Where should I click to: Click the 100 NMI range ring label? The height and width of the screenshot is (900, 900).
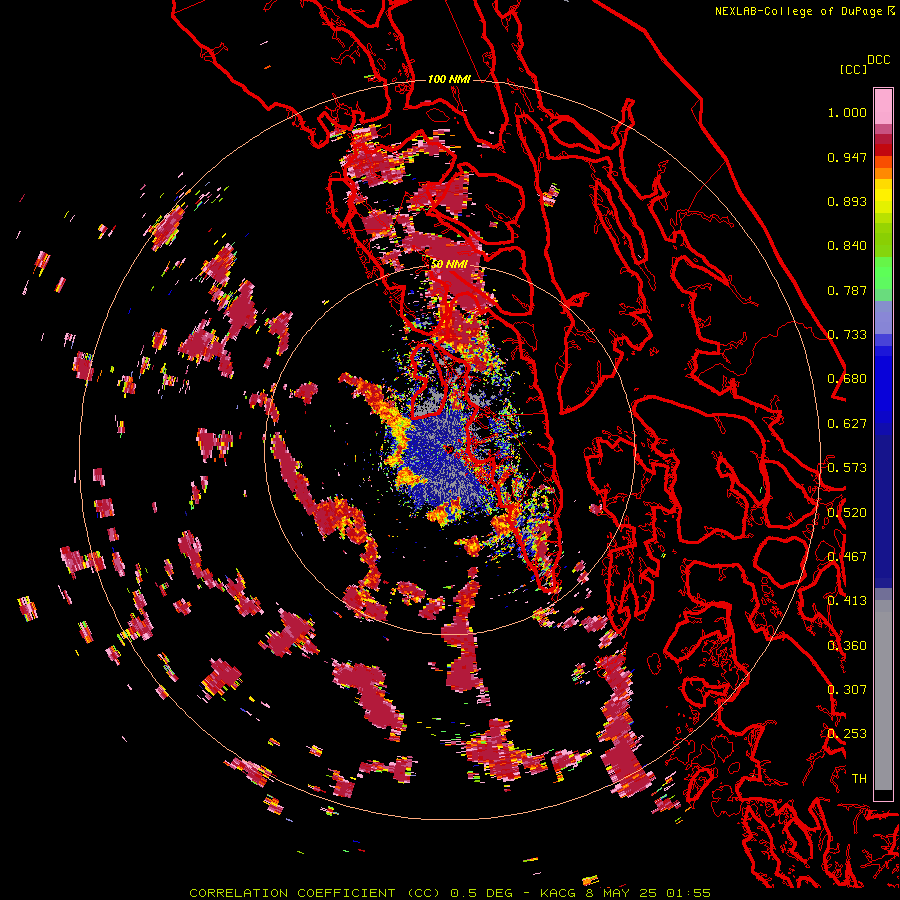click(449, 79)
